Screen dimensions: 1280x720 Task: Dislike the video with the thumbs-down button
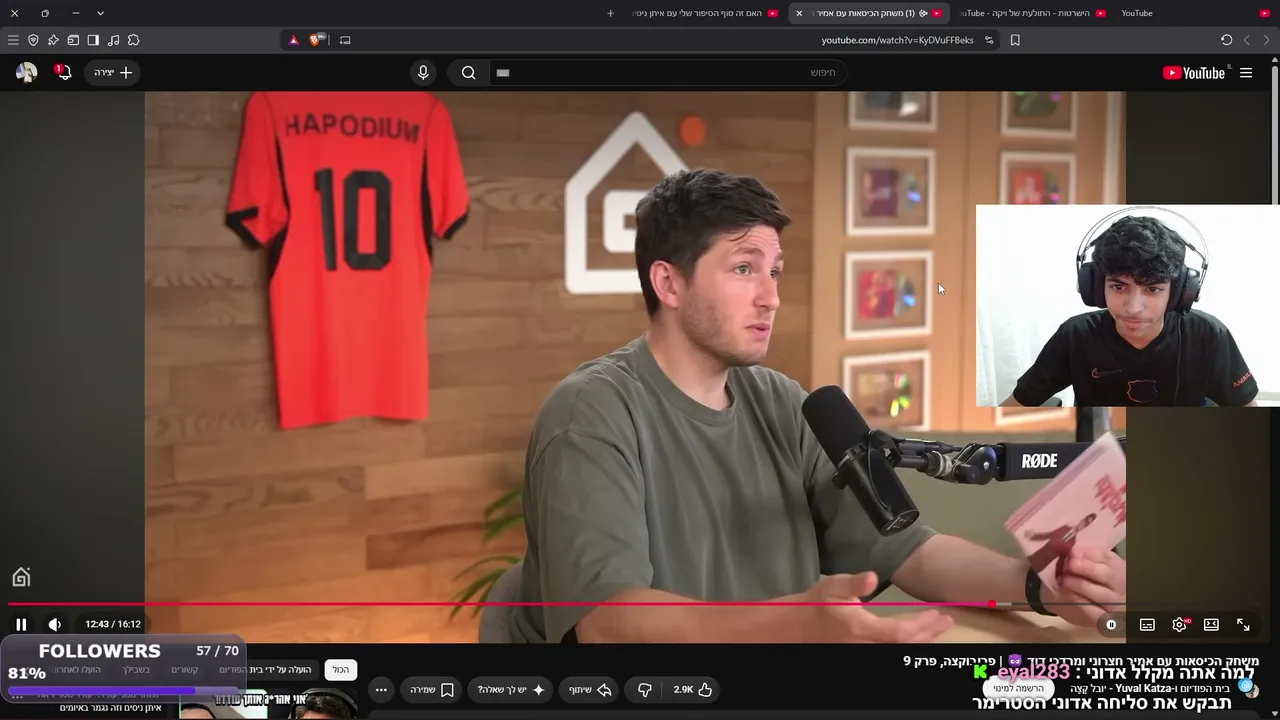pyautogui.click(x=645, y=689)
